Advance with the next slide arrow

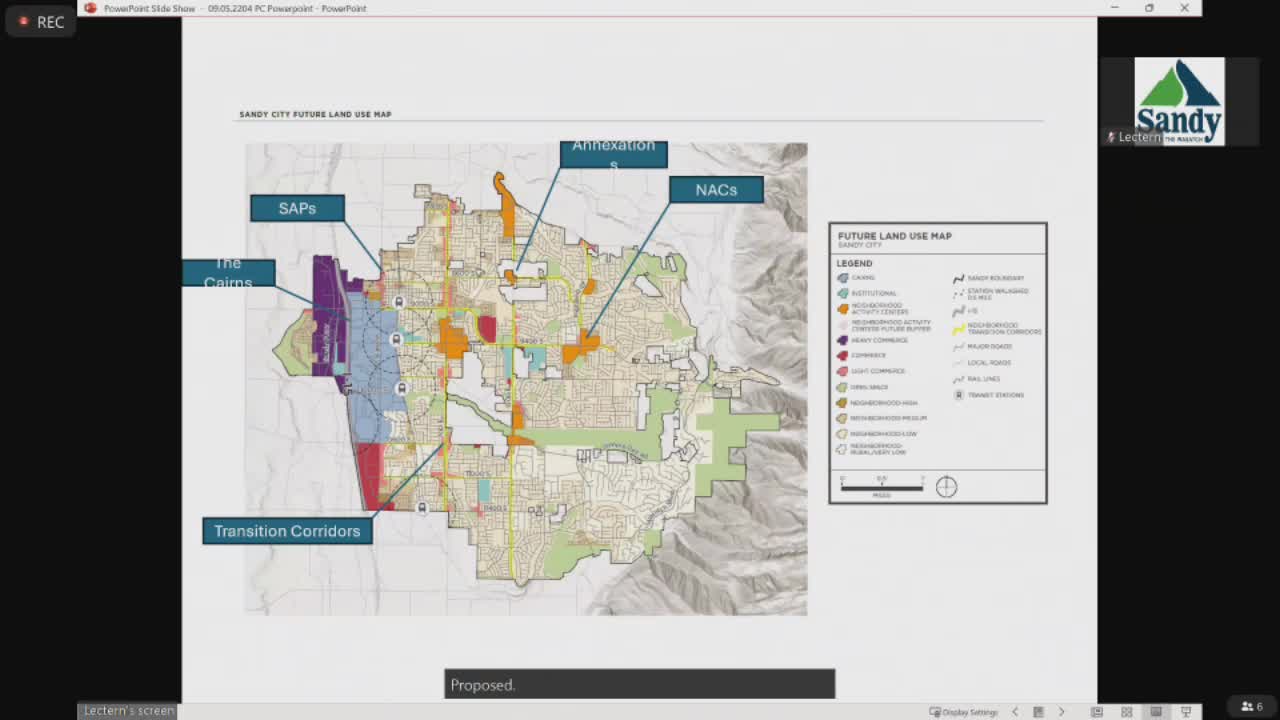1062,711
